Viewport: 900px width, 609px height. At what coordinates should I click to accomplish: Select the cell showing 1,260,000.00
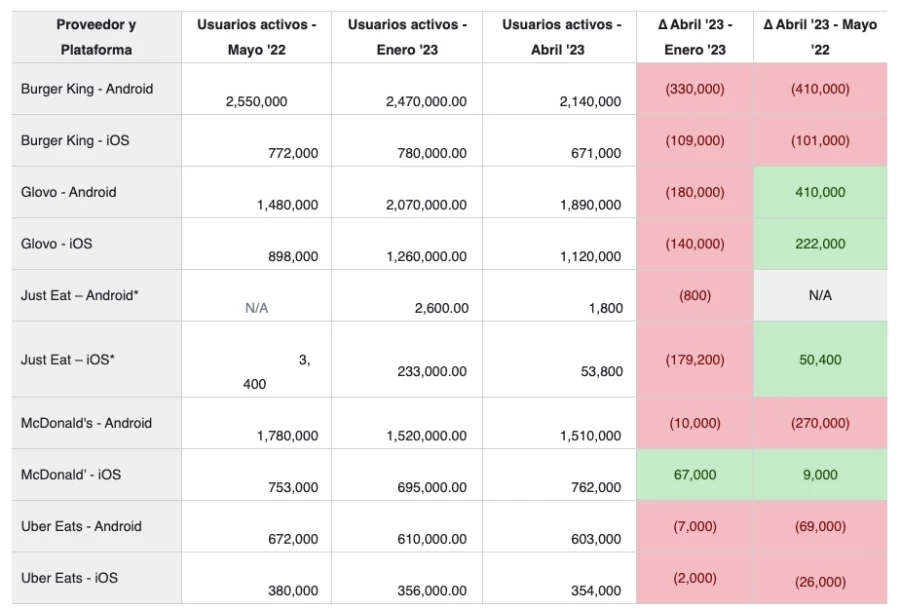pyautogui.click(x=407, y=244)
